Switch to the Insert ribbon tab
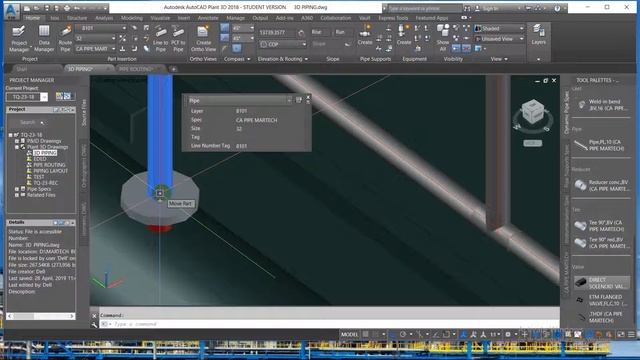 coord(184,18)
